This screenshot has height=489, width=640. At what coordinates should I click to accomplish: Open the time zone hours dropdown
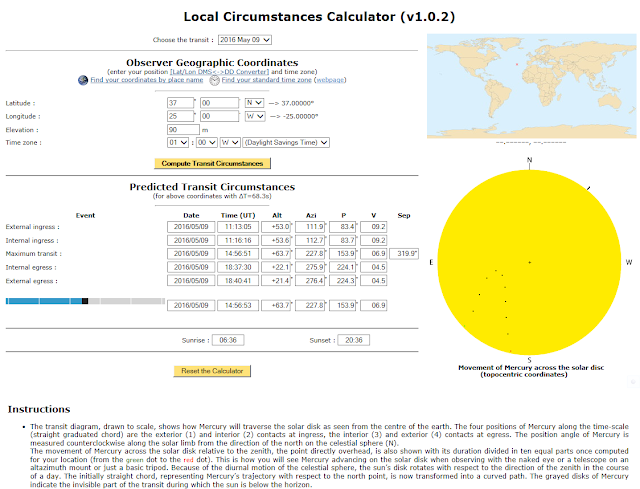click(178, 142)
